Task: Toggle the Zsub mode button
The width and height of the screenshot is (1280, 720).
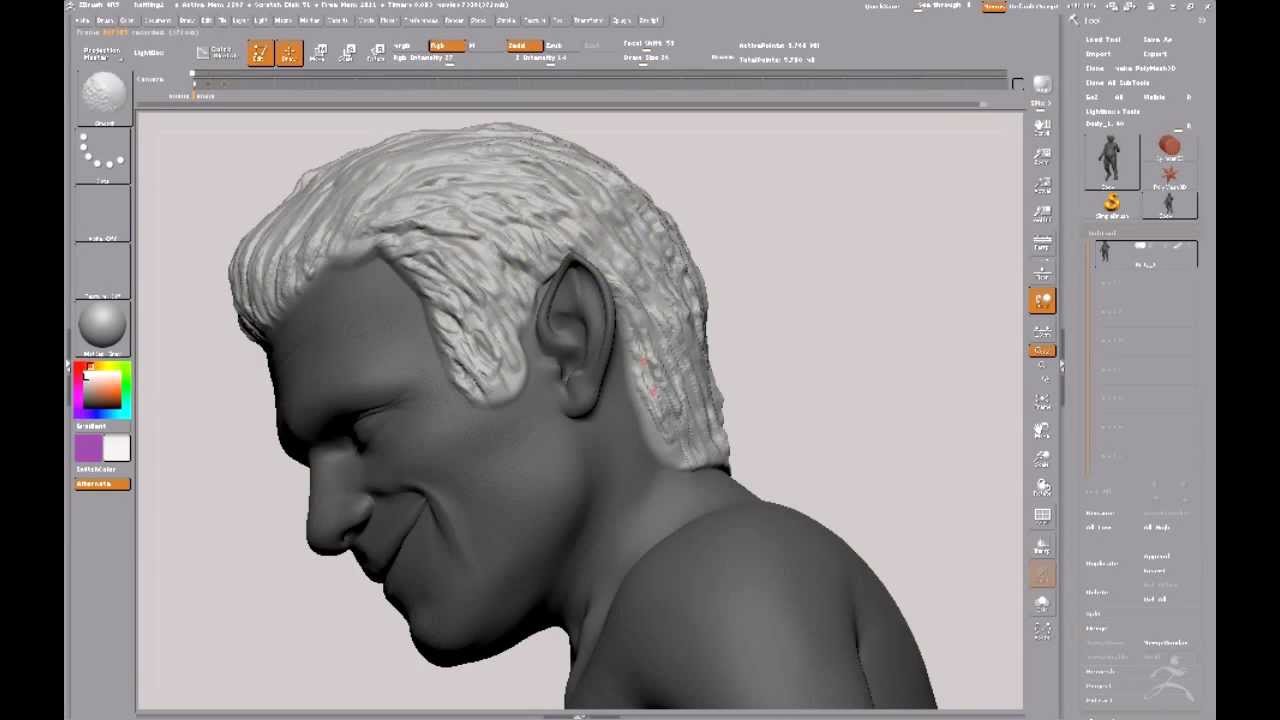Action: (x=554, y=45)
